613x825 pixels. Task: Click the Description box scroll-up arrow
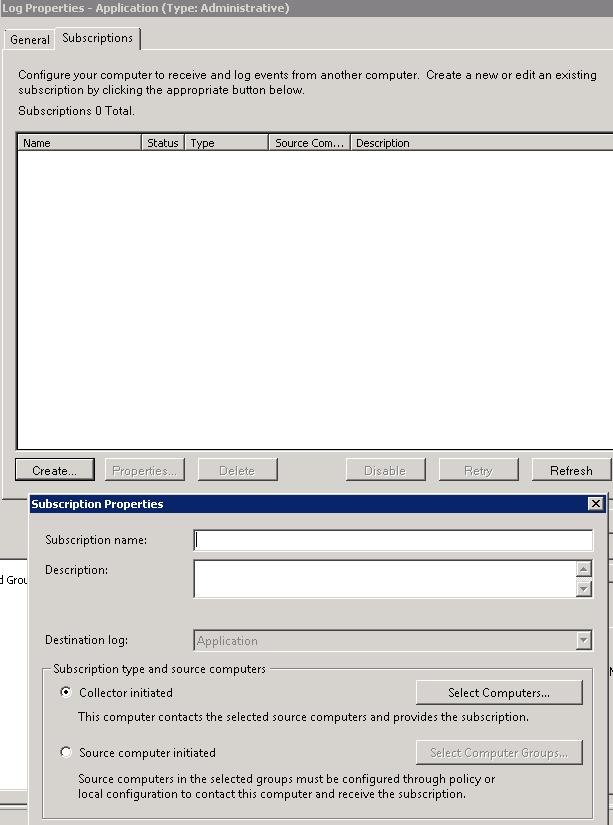(x=584, y=569)
